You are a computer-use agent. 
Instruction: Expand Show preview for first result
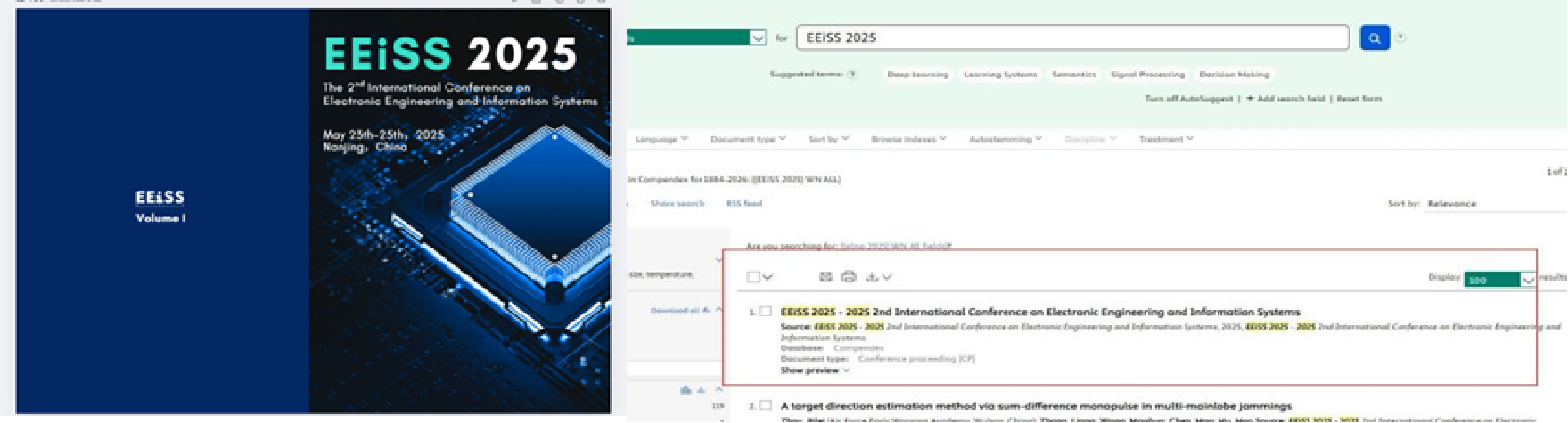[x=815, y=370]
